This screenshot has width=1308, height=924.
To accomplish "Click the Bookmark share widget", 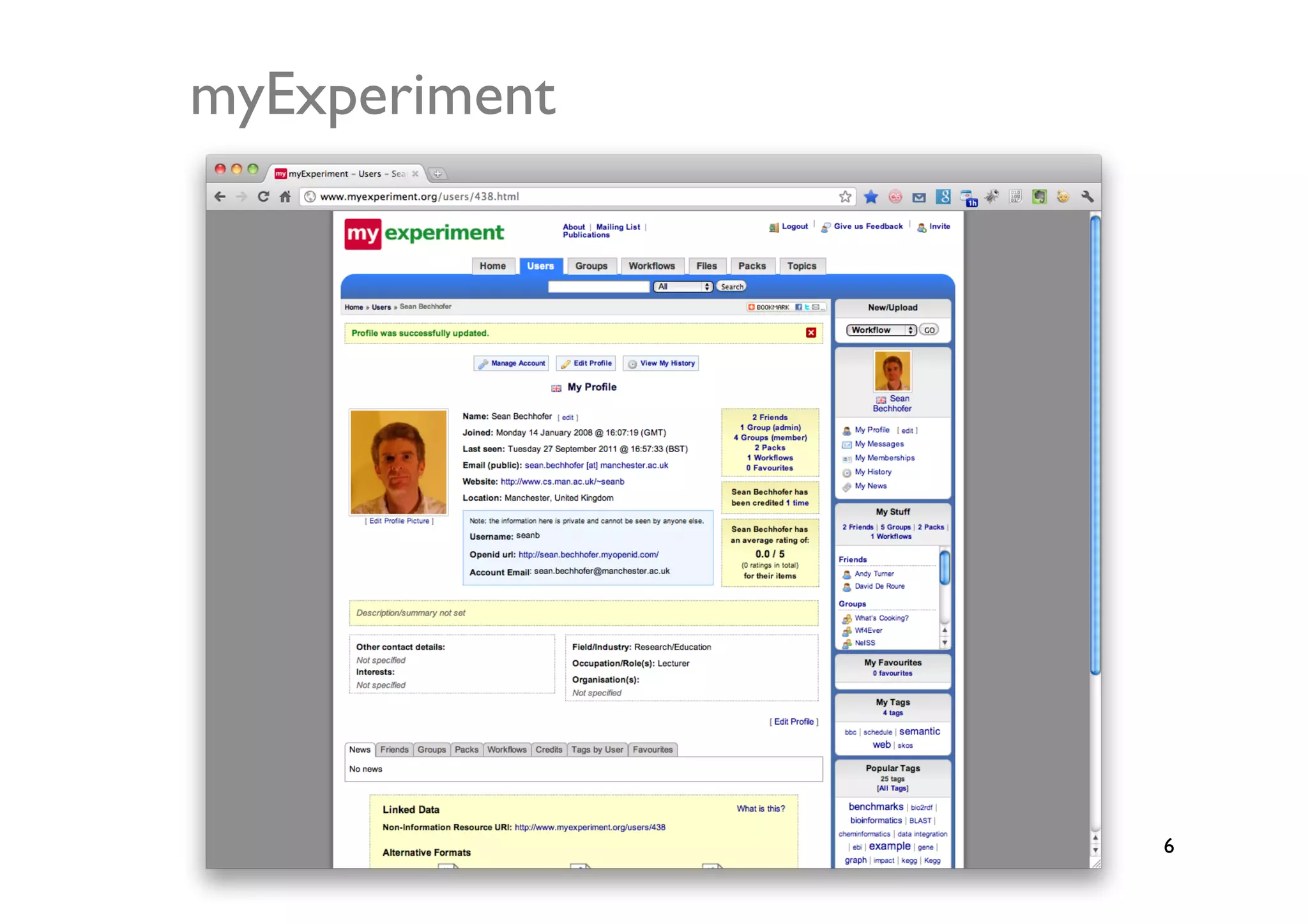I will 786,307.
